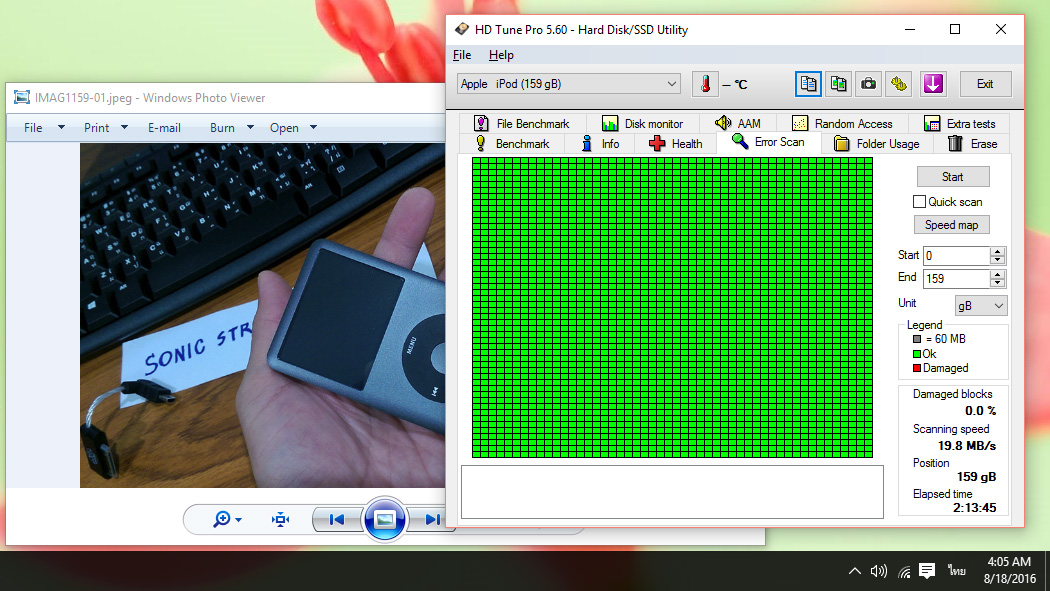This screenshot has width=1050, height=591.
Task: Click the camera save screenshot icon
Action: pos(869,84)
